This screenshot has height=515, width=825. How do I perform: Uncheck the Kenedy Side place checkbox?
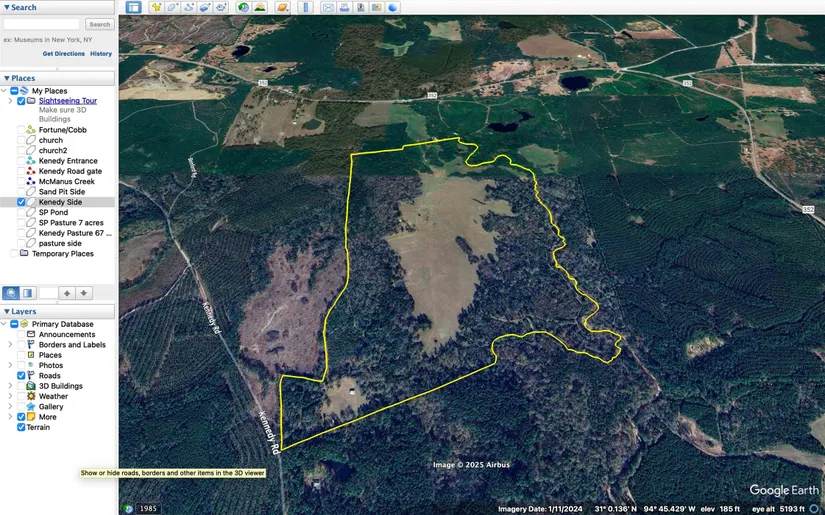pyautogui.click(x=21, y=202)
